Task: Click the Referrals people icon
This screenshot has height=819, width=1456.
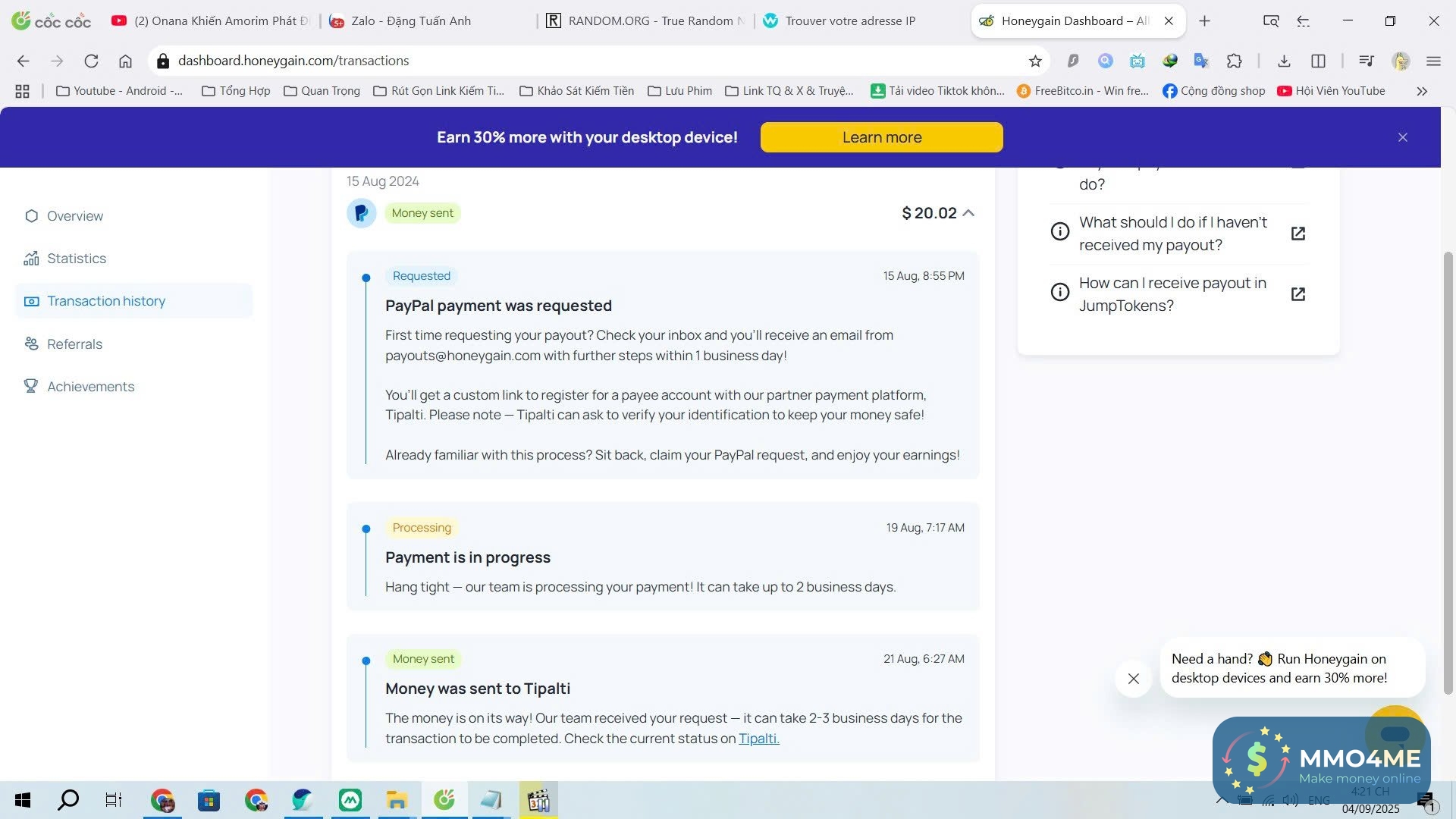Action: 31,344
